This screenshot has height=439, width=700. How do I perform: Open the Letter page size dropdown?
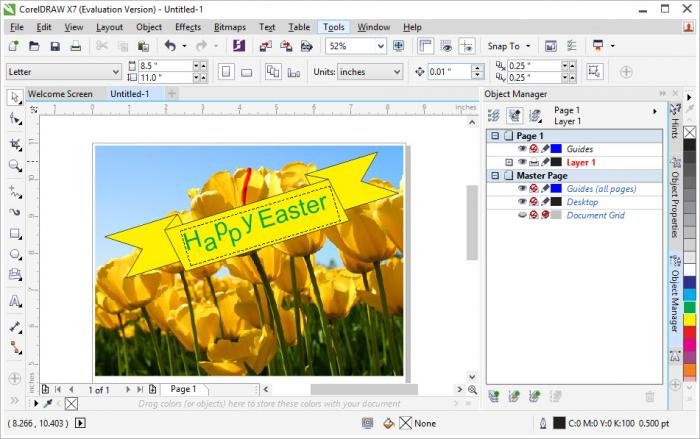(x=115, y=71)
